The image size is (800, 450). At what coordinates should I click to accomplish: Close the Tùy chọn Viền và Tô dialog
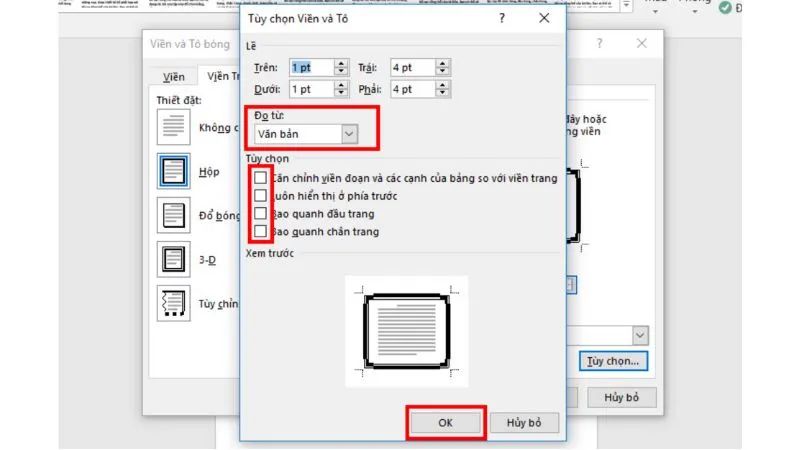[544, 18]
